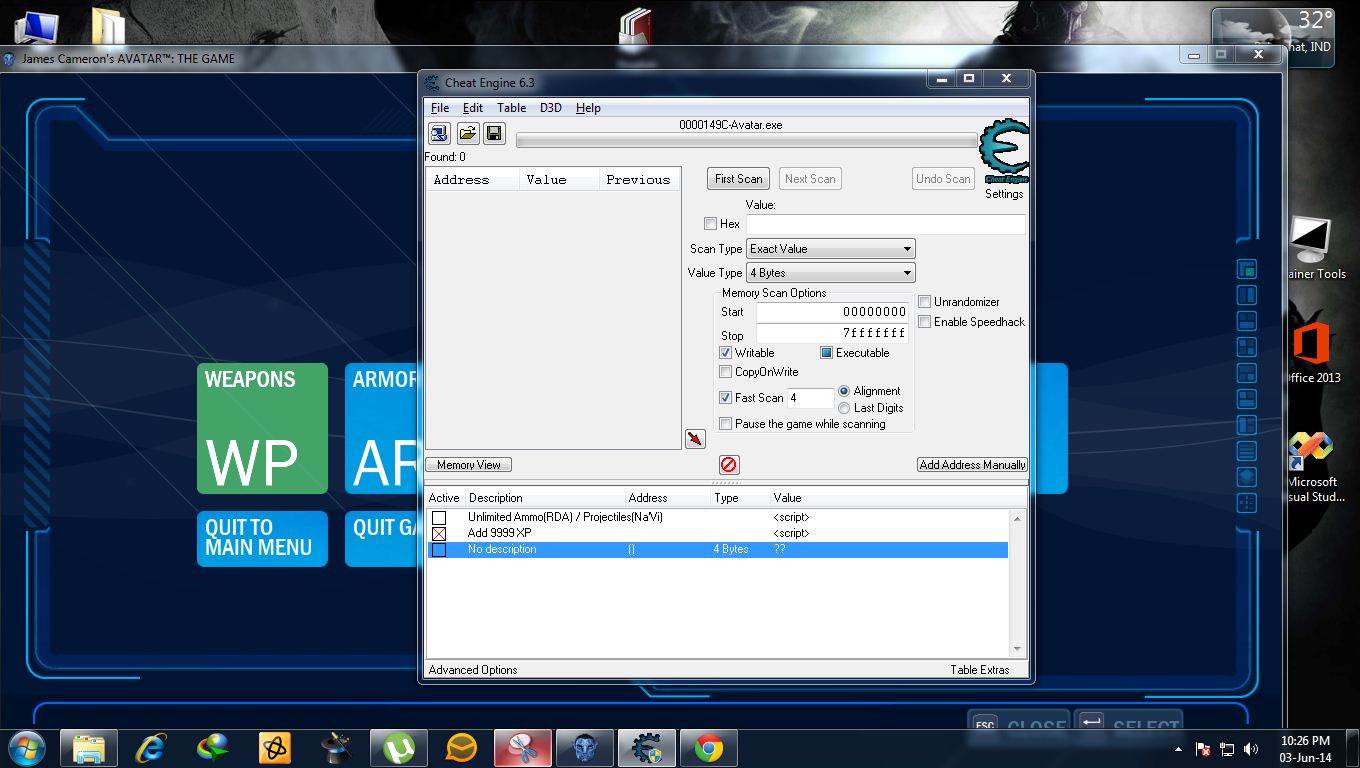The height and width of the screenshot is (768, 1360).
Task: Activate Unlimited Ammo script checkbox
Action: (439, 517)
